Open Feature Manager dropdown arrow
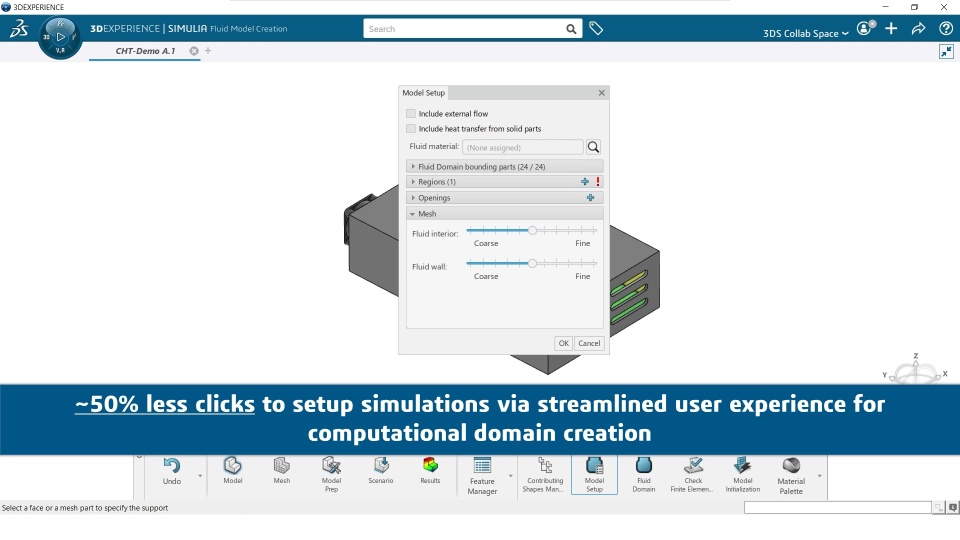The width and height of the screenshot is (960, 540). pos(511,476)
